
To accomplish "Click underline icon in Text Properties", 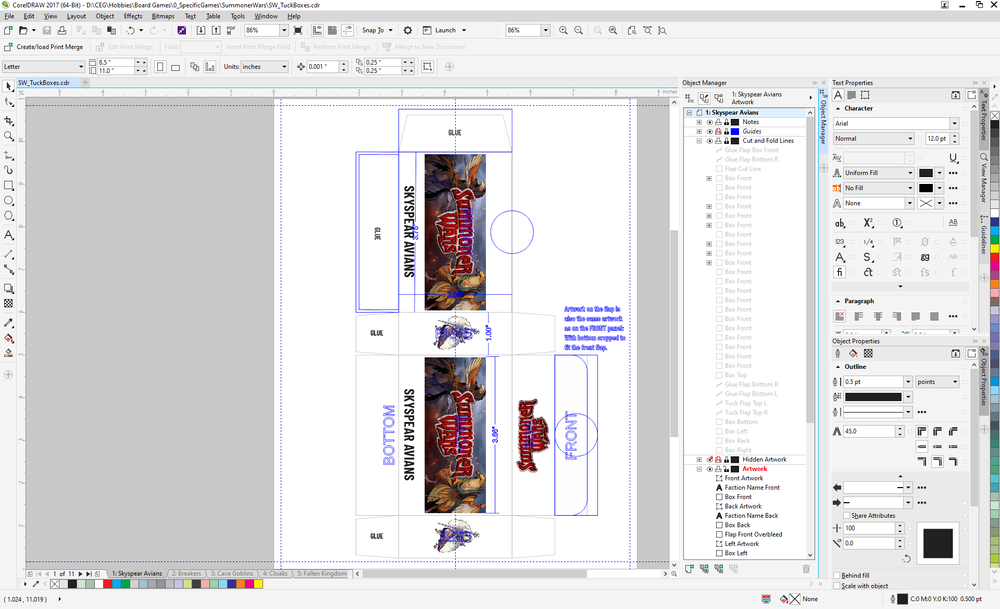I will (953, 158).
